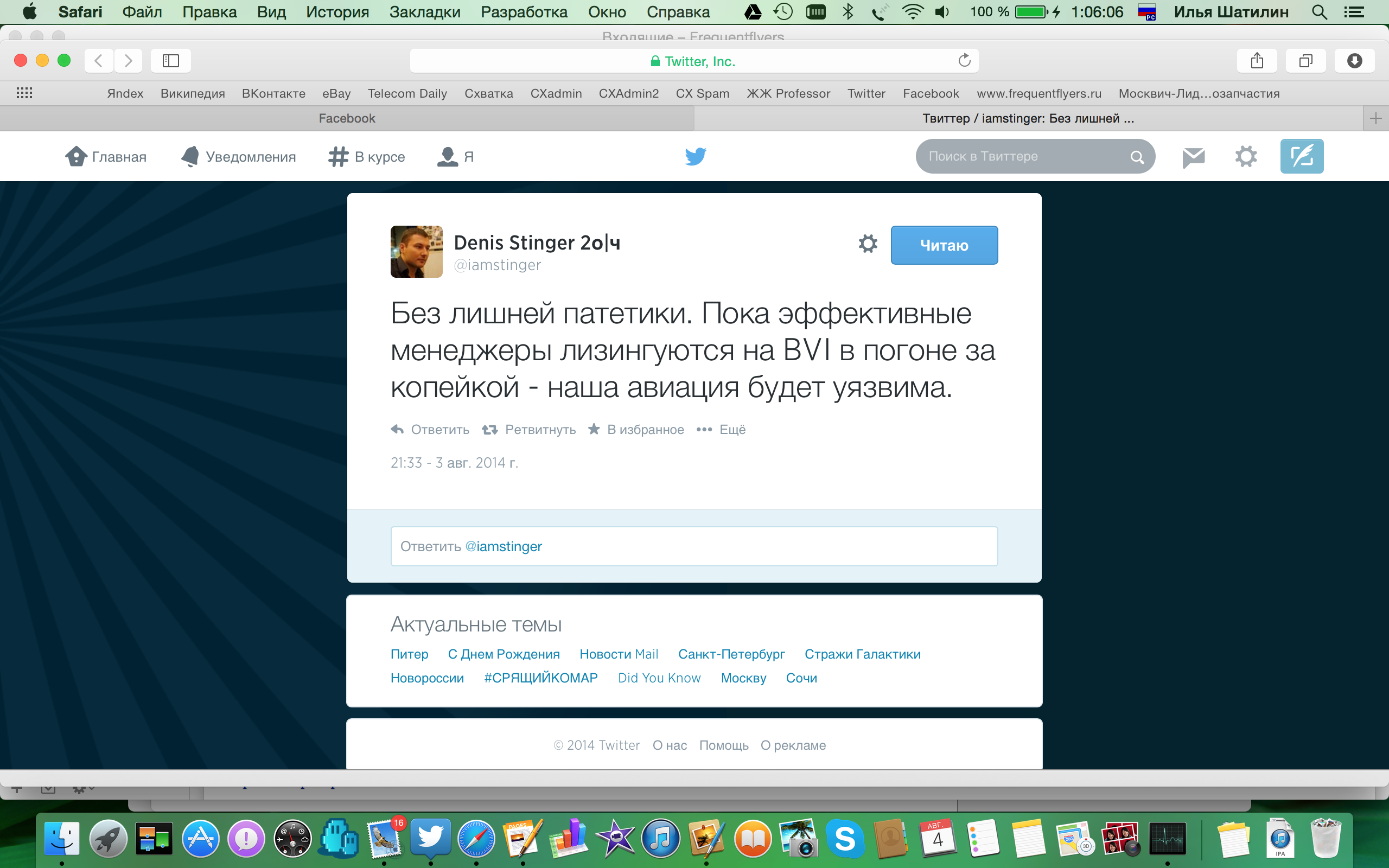This screenshot has height=868, width=1389.
Task: Reload the page with refresh icon
Action: pos(964,60)
